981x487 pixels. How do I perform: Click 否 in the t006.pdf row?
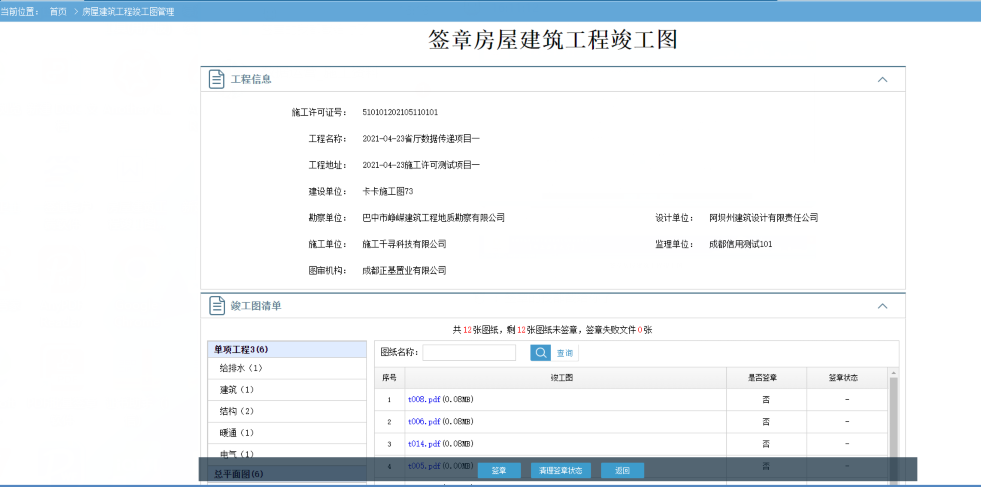[x=766, y=422]
